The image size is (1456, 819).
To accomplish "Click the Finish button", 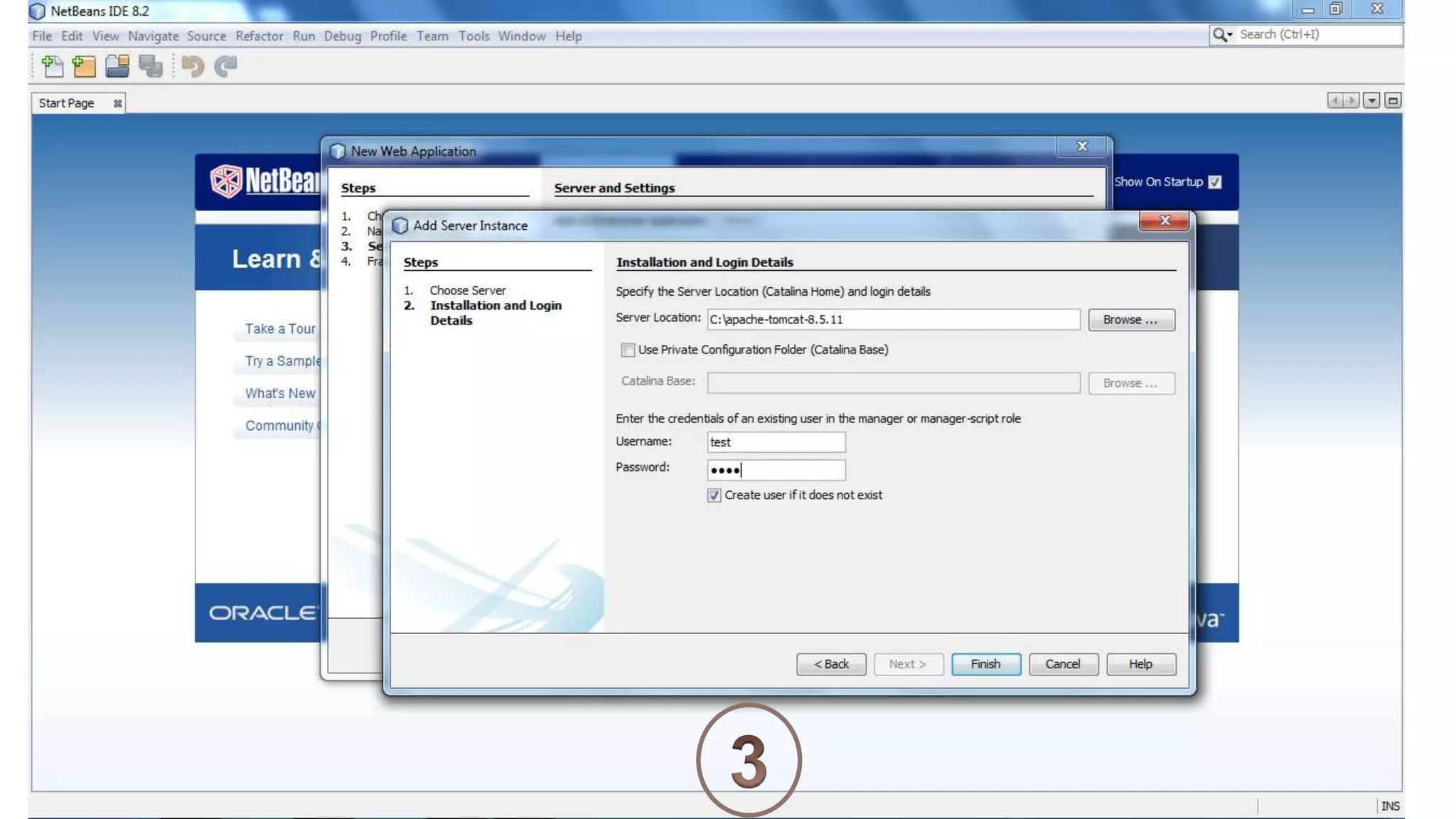I will [985, 664].
